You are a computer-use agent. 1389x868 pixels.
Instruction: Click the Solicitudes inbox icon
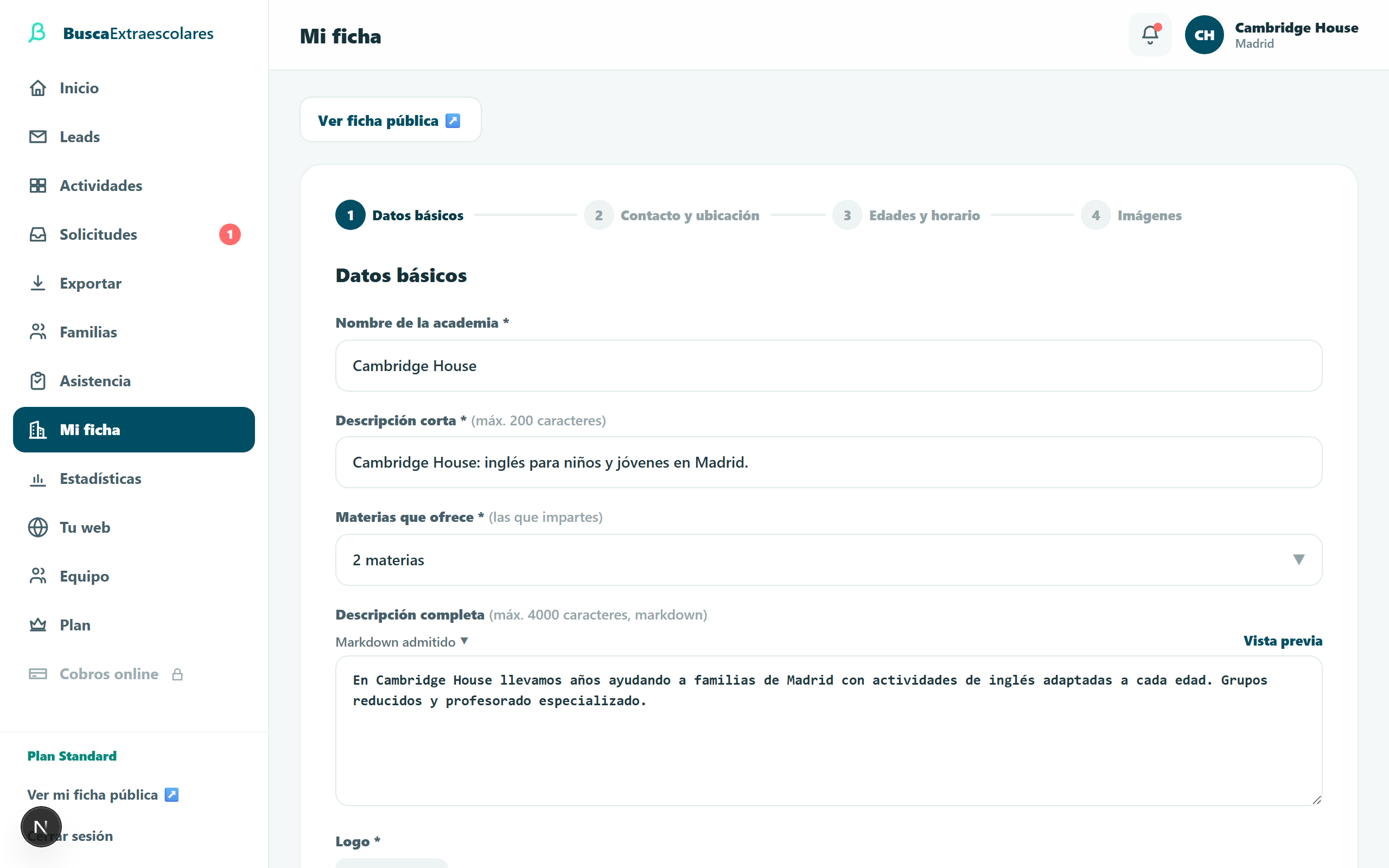(x=38, y=234)
